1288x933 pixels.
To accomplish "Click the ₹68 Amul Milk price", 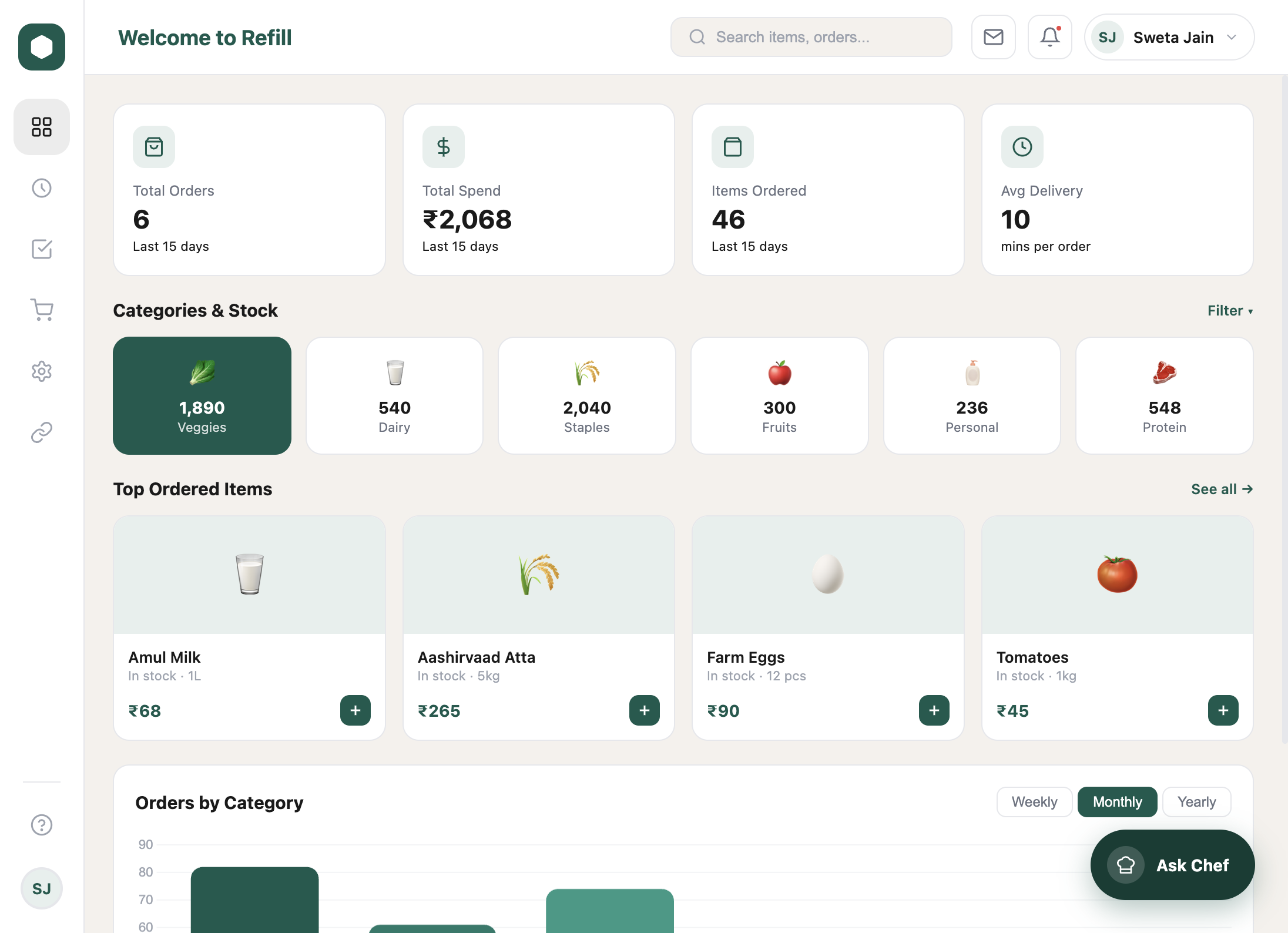I will [145, 711].
